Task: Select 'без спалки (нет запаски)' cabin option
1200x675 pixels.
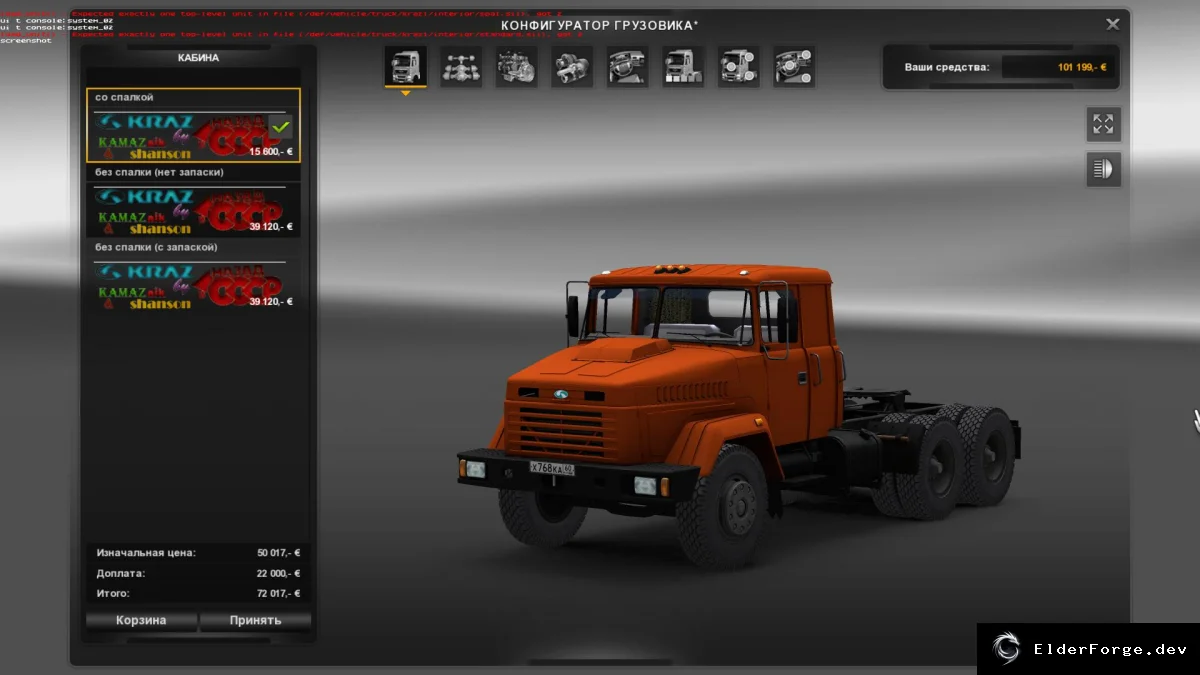Action: [193, 201]
